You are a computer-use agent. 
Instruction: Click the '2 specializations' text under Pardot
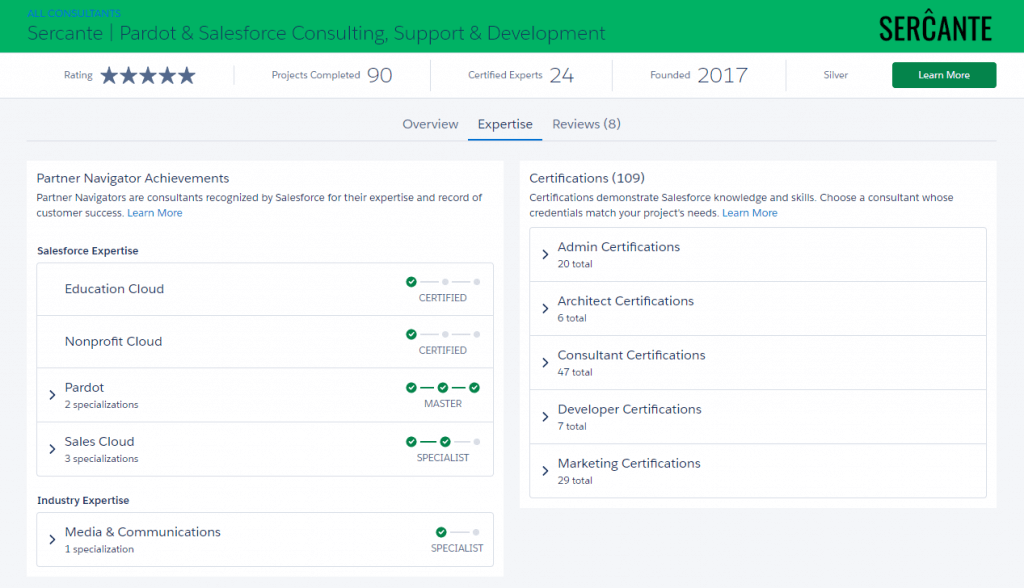(x=101, y=404)
